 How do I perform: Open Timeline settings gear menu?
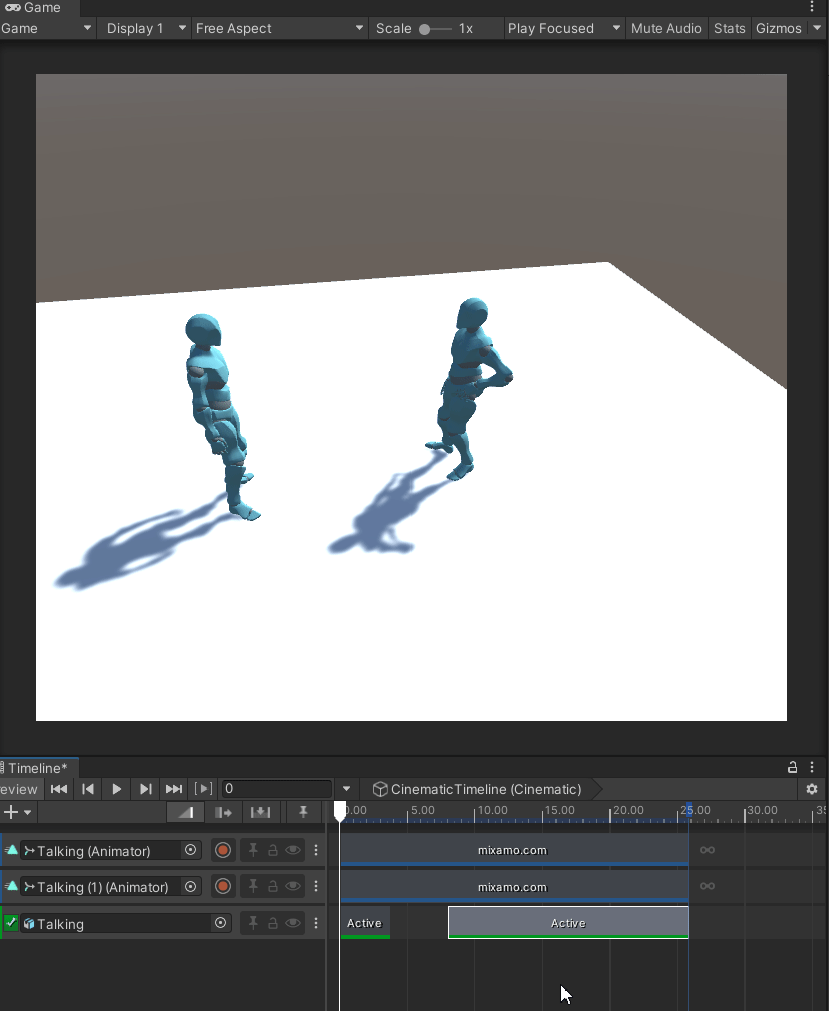812,789
